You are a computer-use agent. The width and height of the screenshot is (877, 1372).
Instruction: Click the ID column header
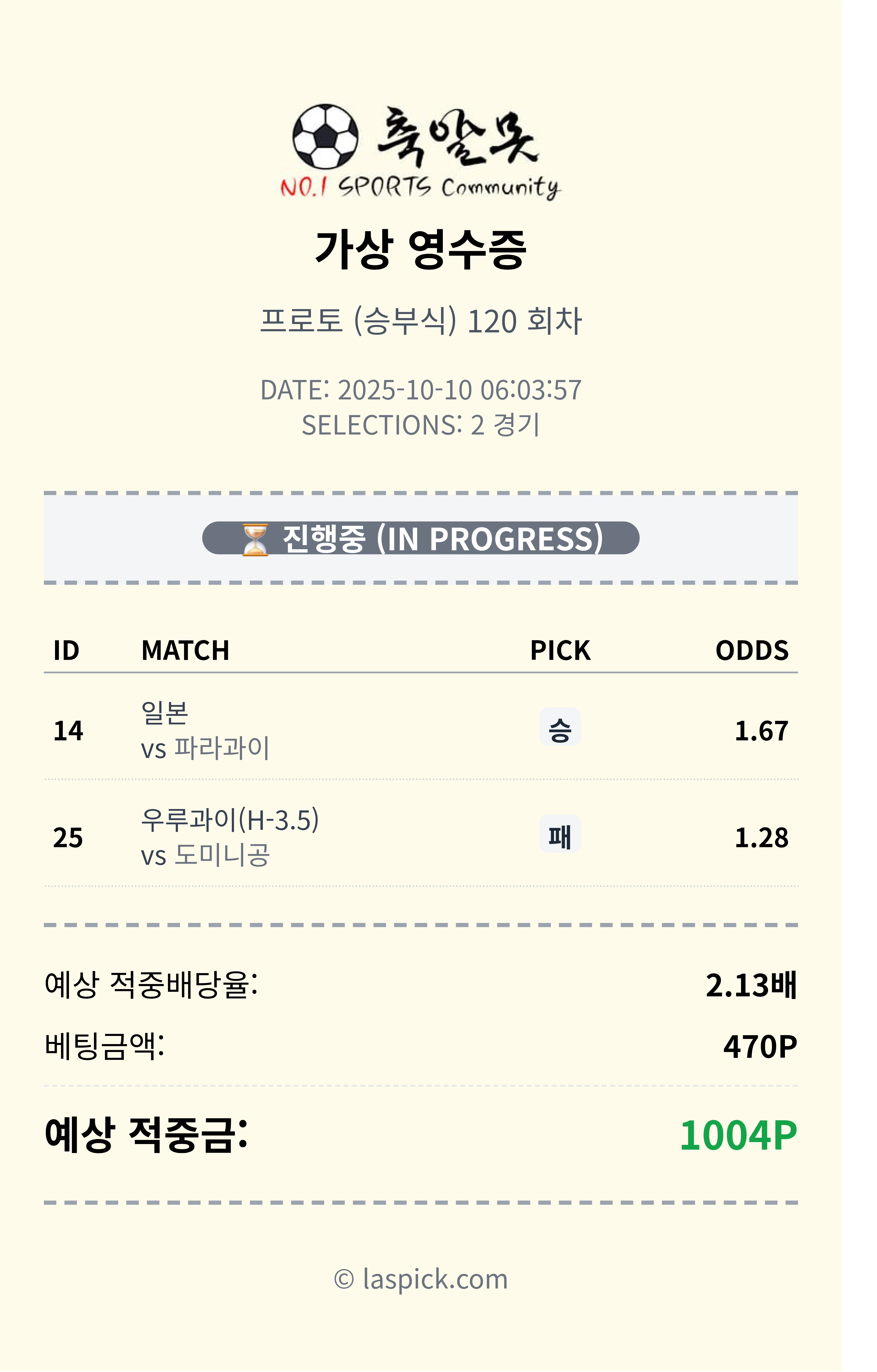coord(66,650)
